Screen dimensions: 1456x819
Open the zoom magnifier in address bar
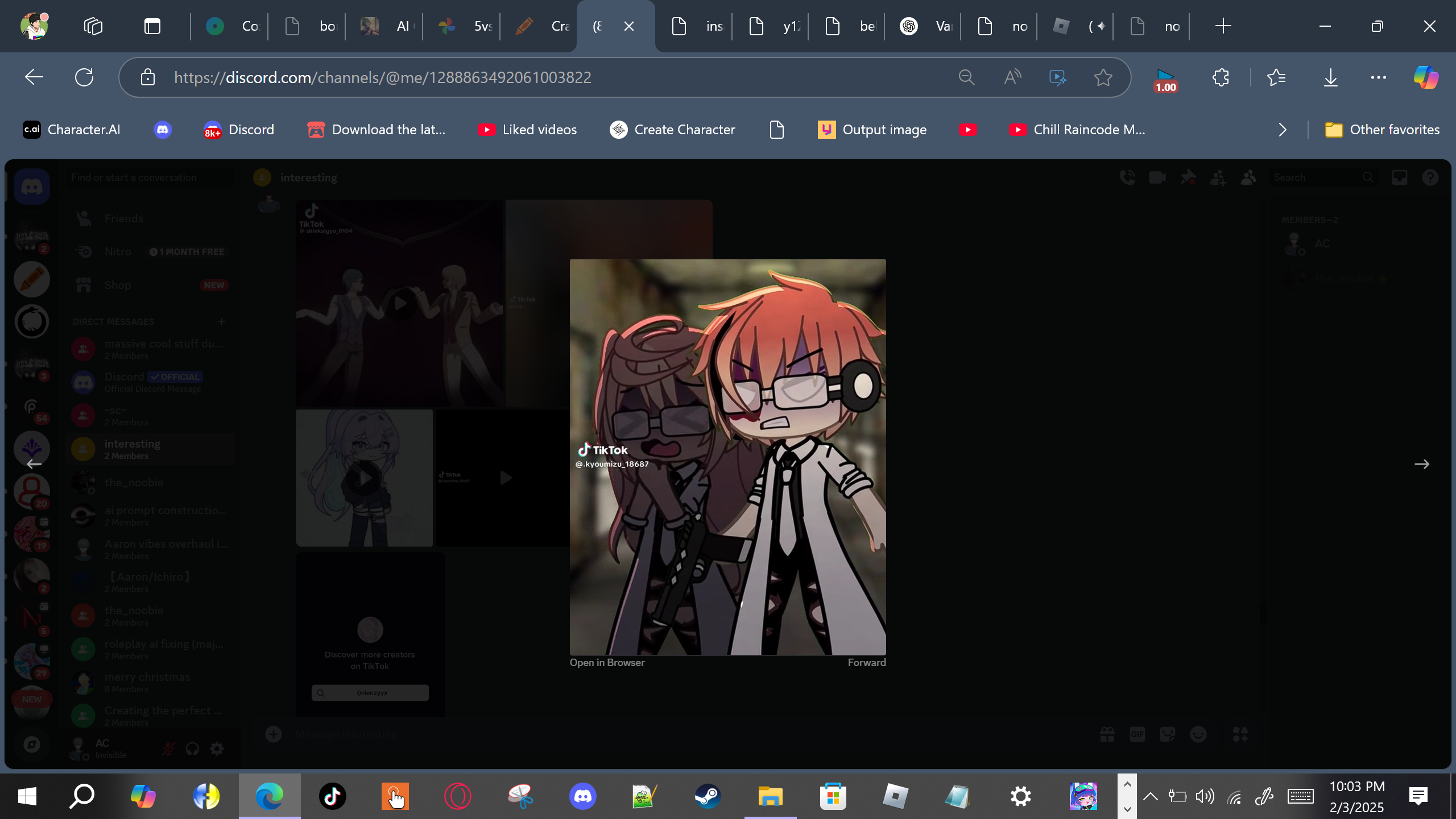click(967, 77)
